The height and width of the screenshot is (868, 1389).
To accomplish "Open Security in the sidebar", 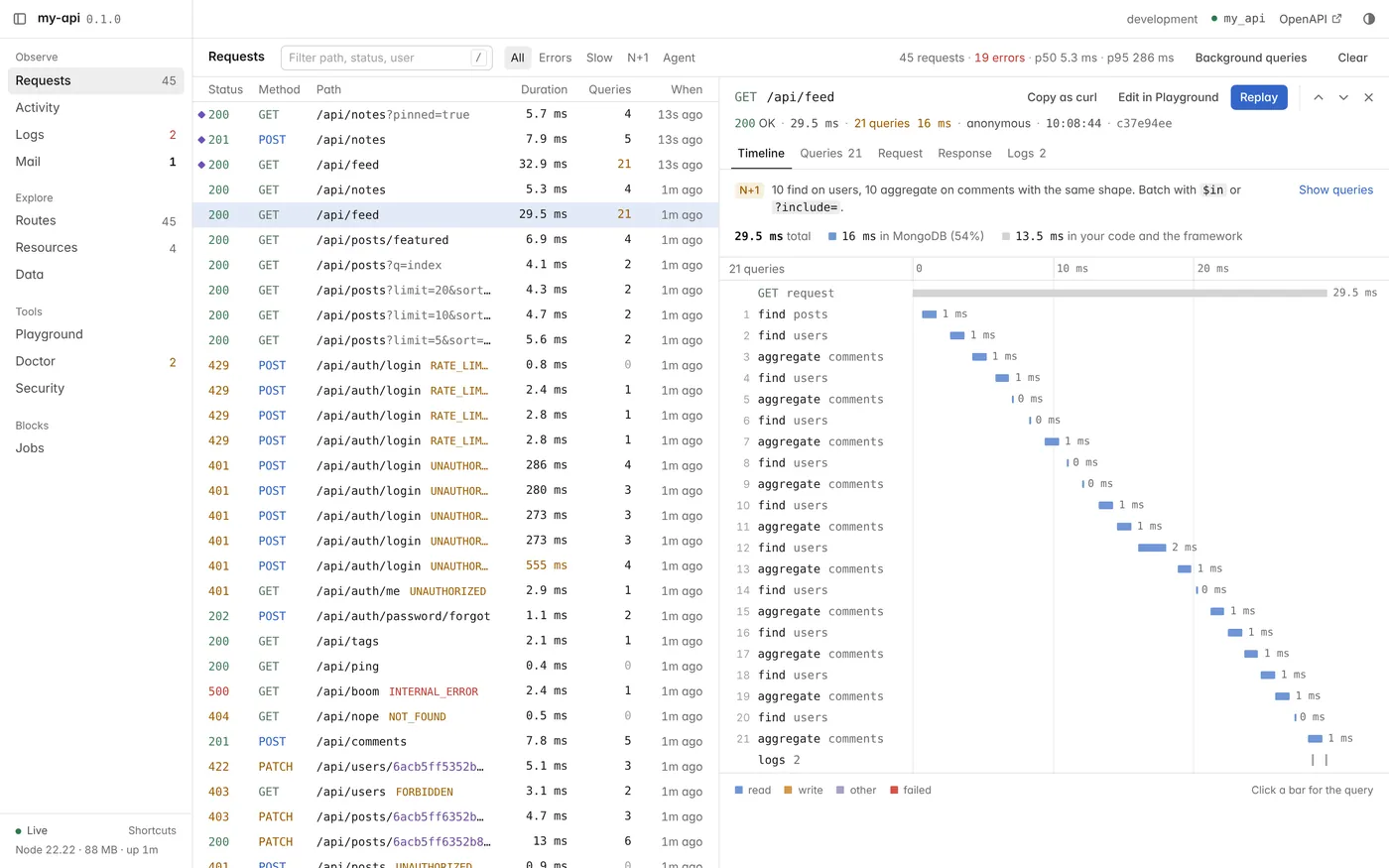I will tap(96, 388).
